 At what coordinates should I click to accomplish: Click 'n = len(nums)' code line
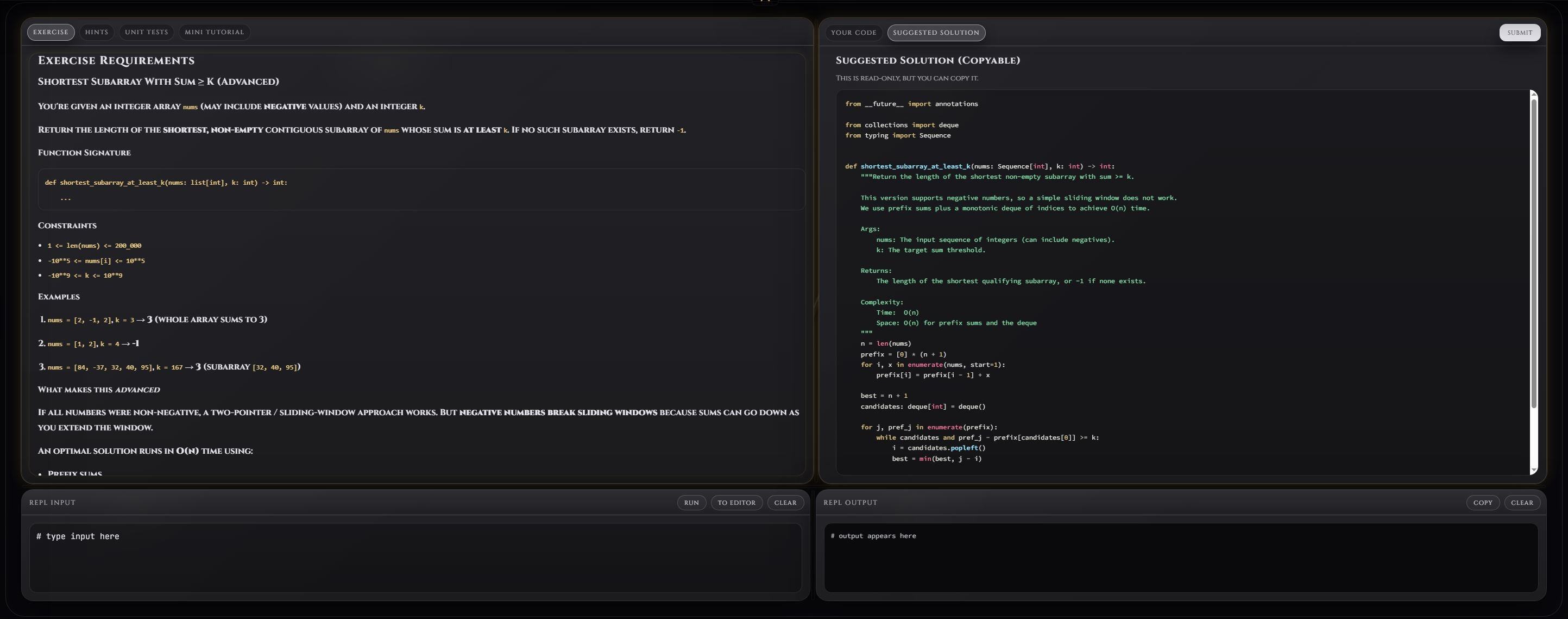(886, 343)
